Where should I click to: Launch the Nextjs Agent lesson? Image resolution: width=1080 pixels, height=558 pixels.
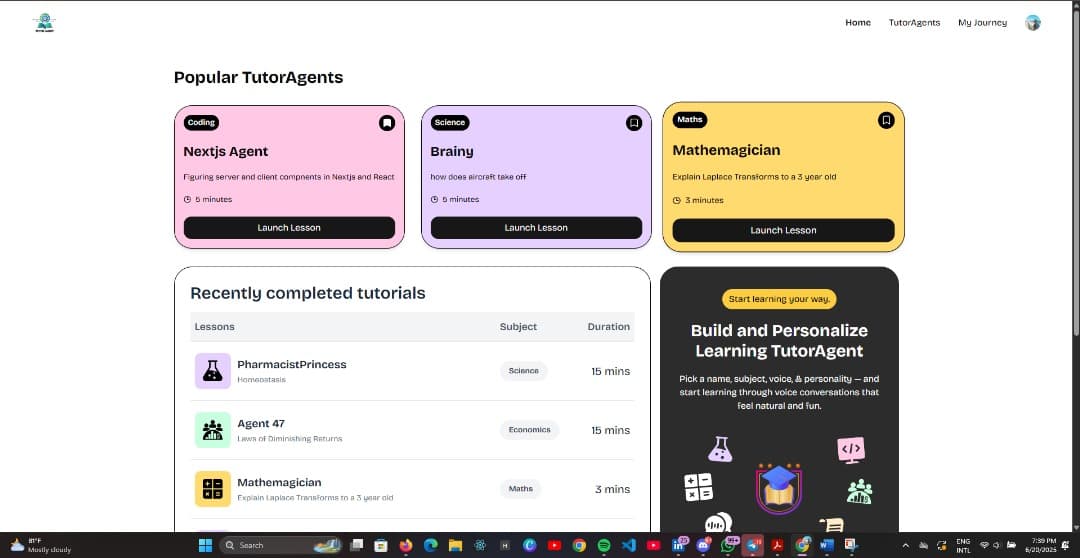289,228
